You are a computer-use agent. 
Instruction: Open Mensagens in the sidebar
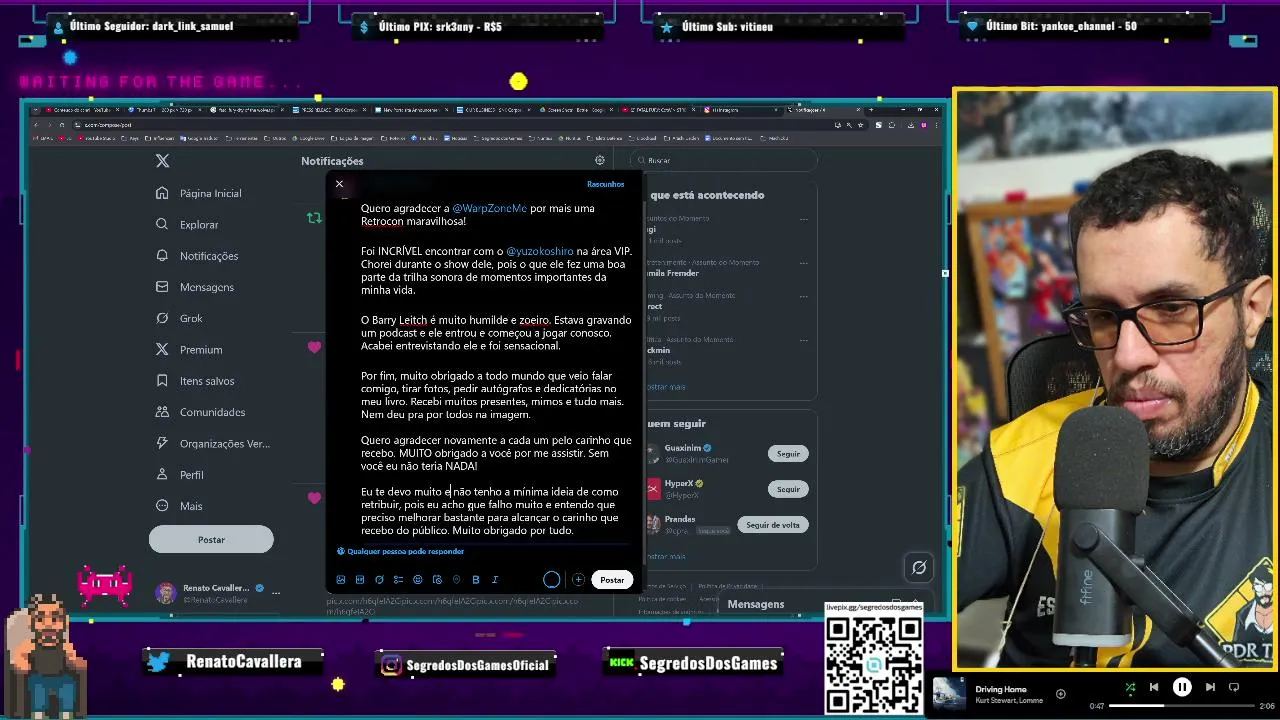[x=195, y=287]
